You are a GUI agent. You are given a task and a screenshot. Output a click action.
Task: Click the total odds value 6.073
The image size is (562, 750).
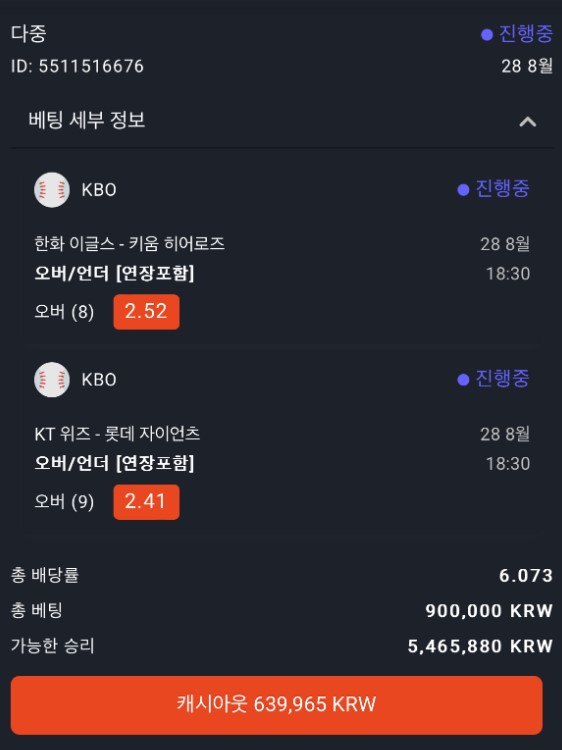tap(526, 575)
